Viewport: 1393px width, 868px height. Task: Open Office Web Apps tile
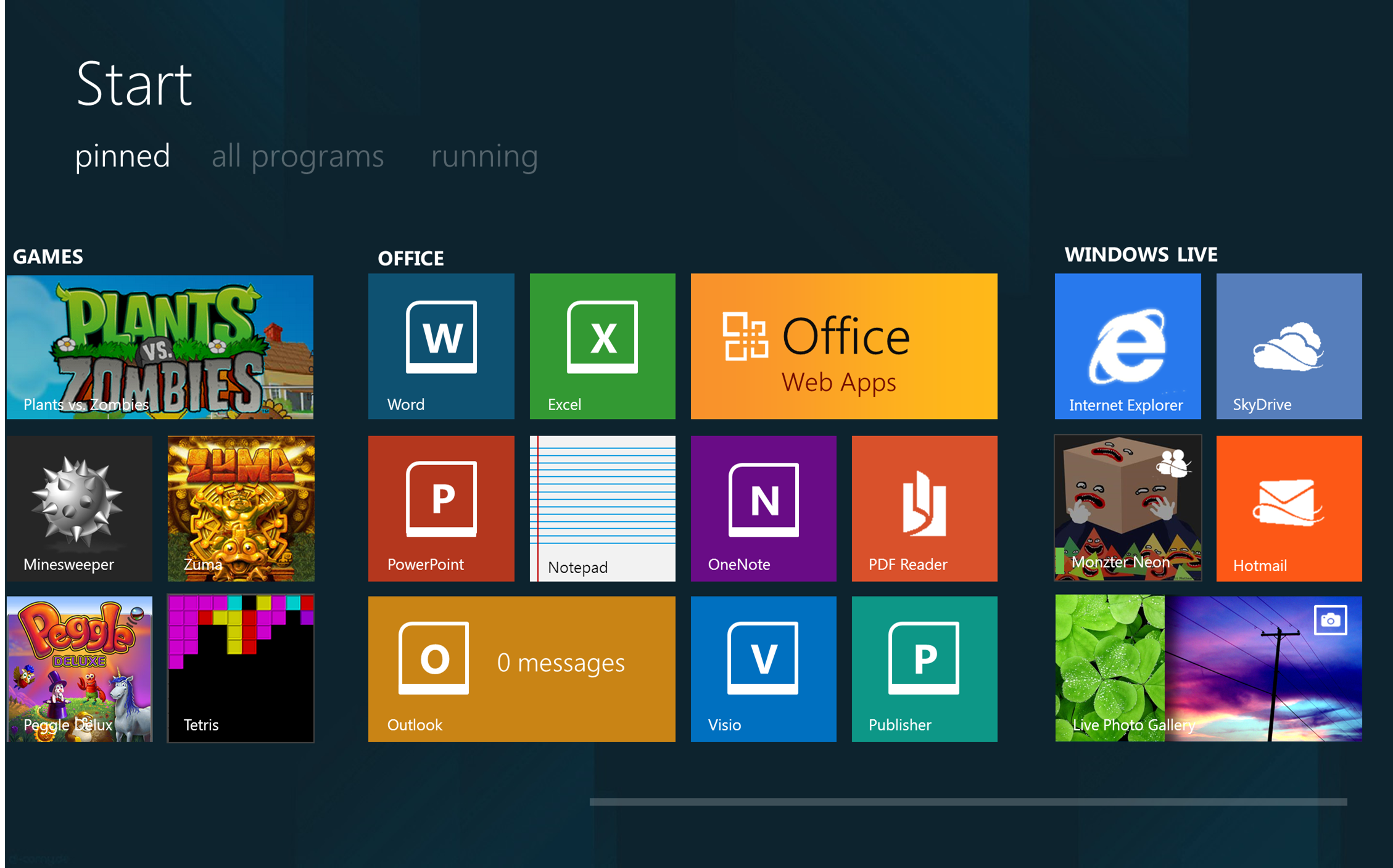[x=844, y=346]
